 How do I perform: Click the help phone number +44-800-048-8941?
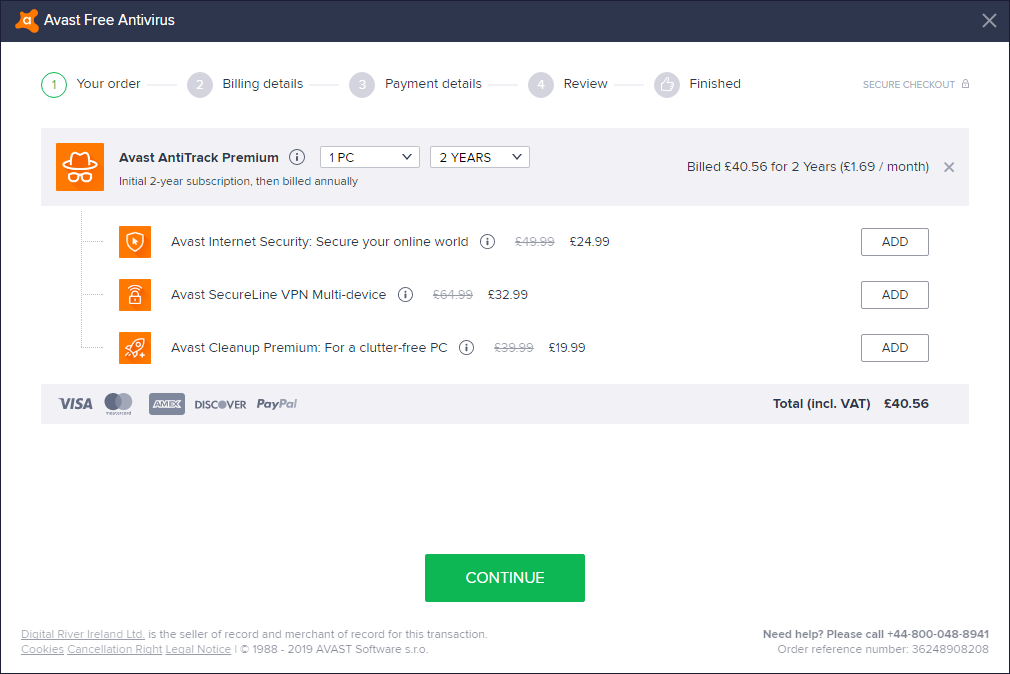click(x=938, y=634)
